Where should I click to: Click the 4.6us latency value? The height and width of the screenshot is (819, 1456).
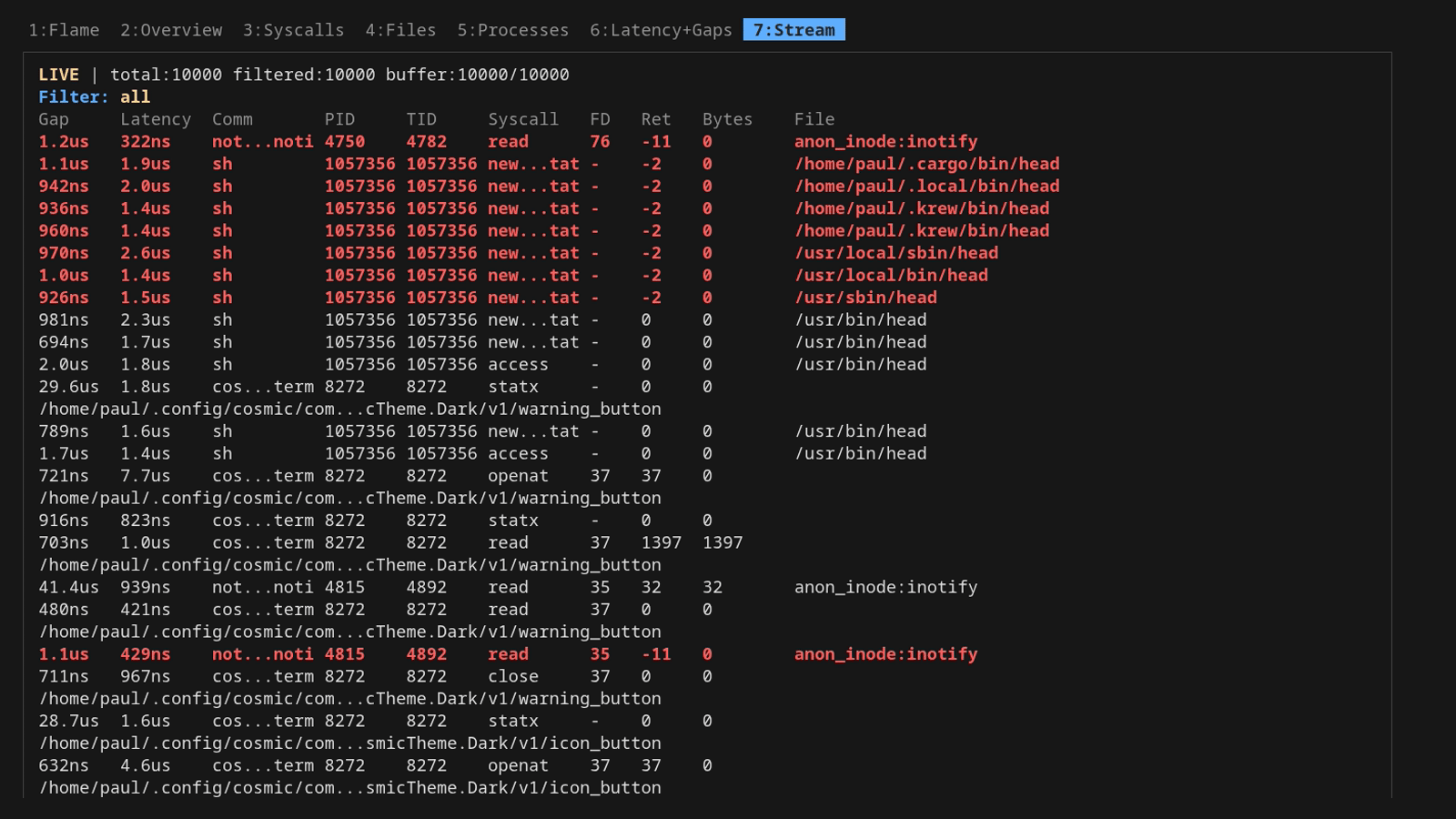click(x=146, y=765)
